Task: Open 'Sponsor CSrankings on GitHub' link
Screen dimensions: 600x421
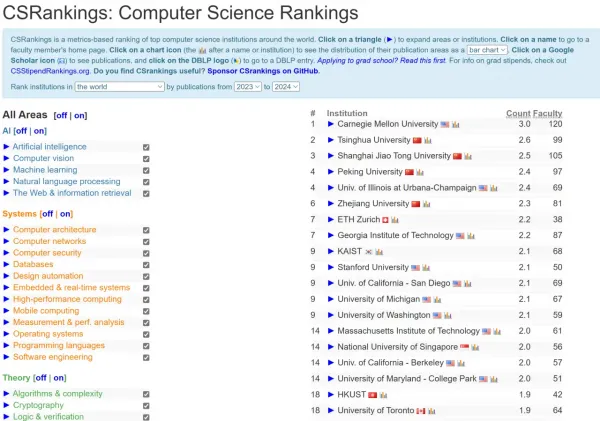Action: pyautogui.click(x=263, y=71)
